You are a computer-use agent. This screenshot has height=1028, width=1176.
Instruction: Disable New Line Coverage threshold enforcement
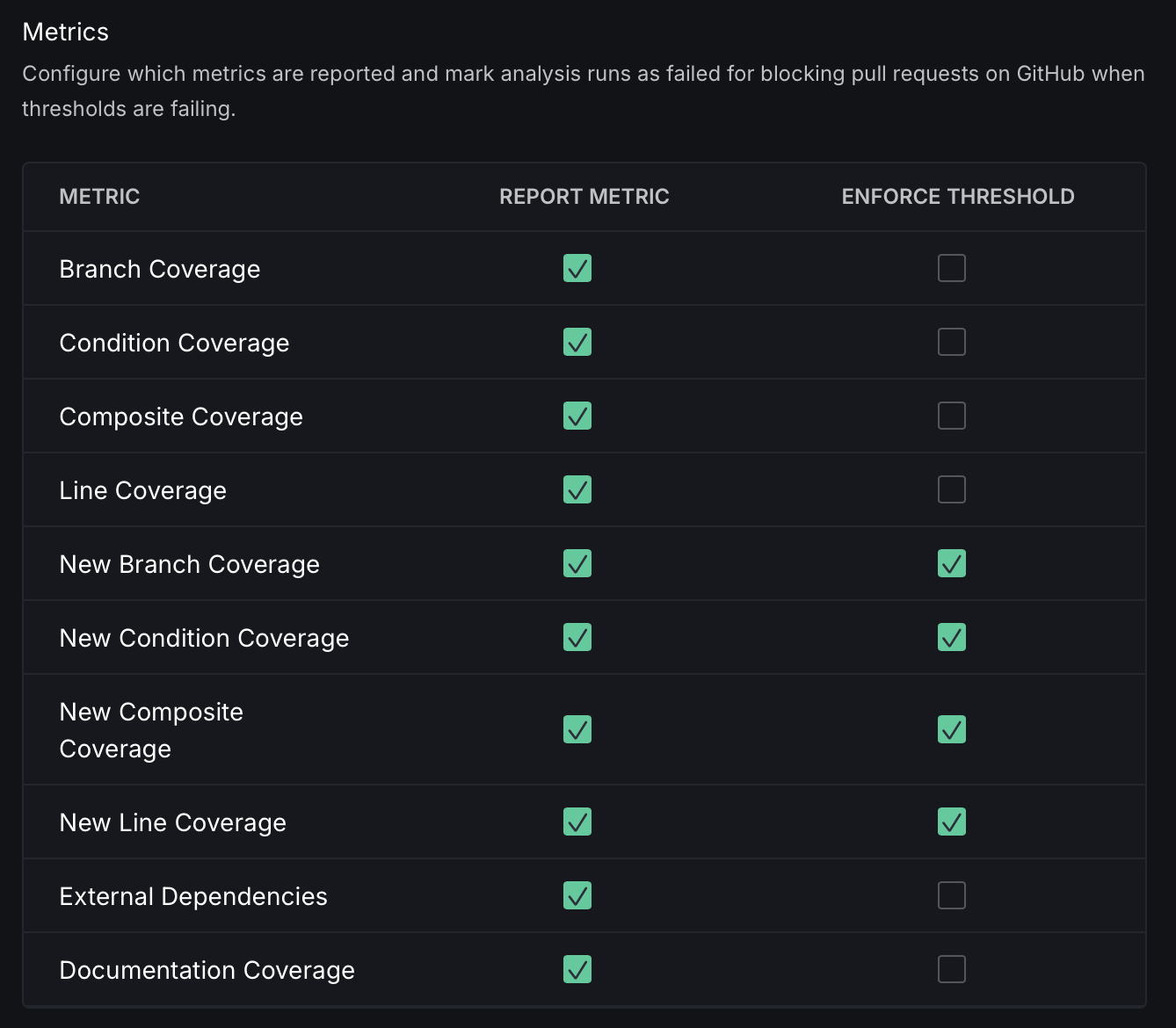(x=951, y=822)
